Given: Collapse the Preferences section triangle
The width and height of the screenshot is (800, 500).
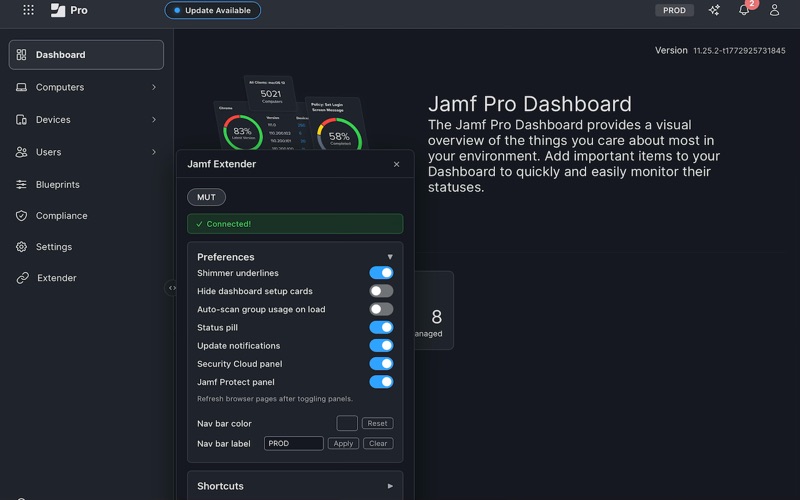Looking at the screenshot, I should (390, 257).
